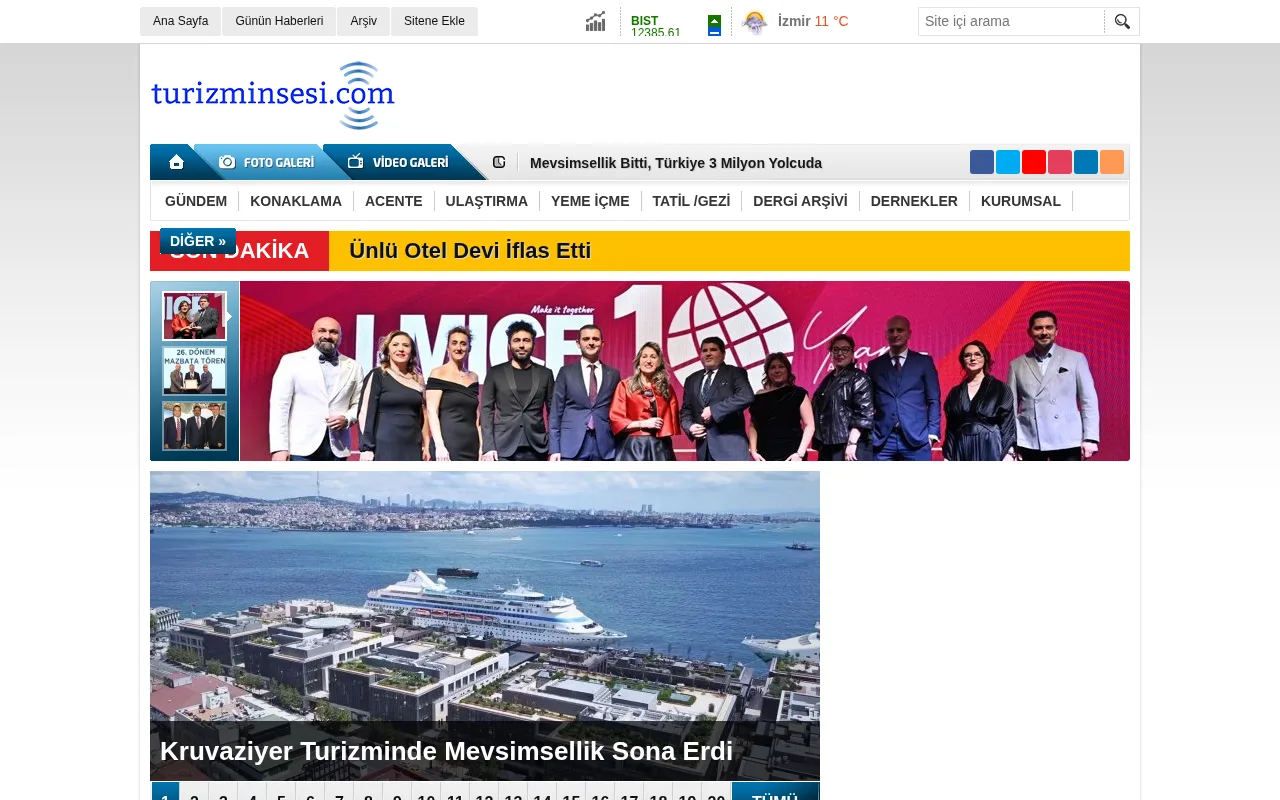Open the KONAKLAMA menu item
Image resolution: width=1280 pixels, height=800 pixels.
point(296,201)
